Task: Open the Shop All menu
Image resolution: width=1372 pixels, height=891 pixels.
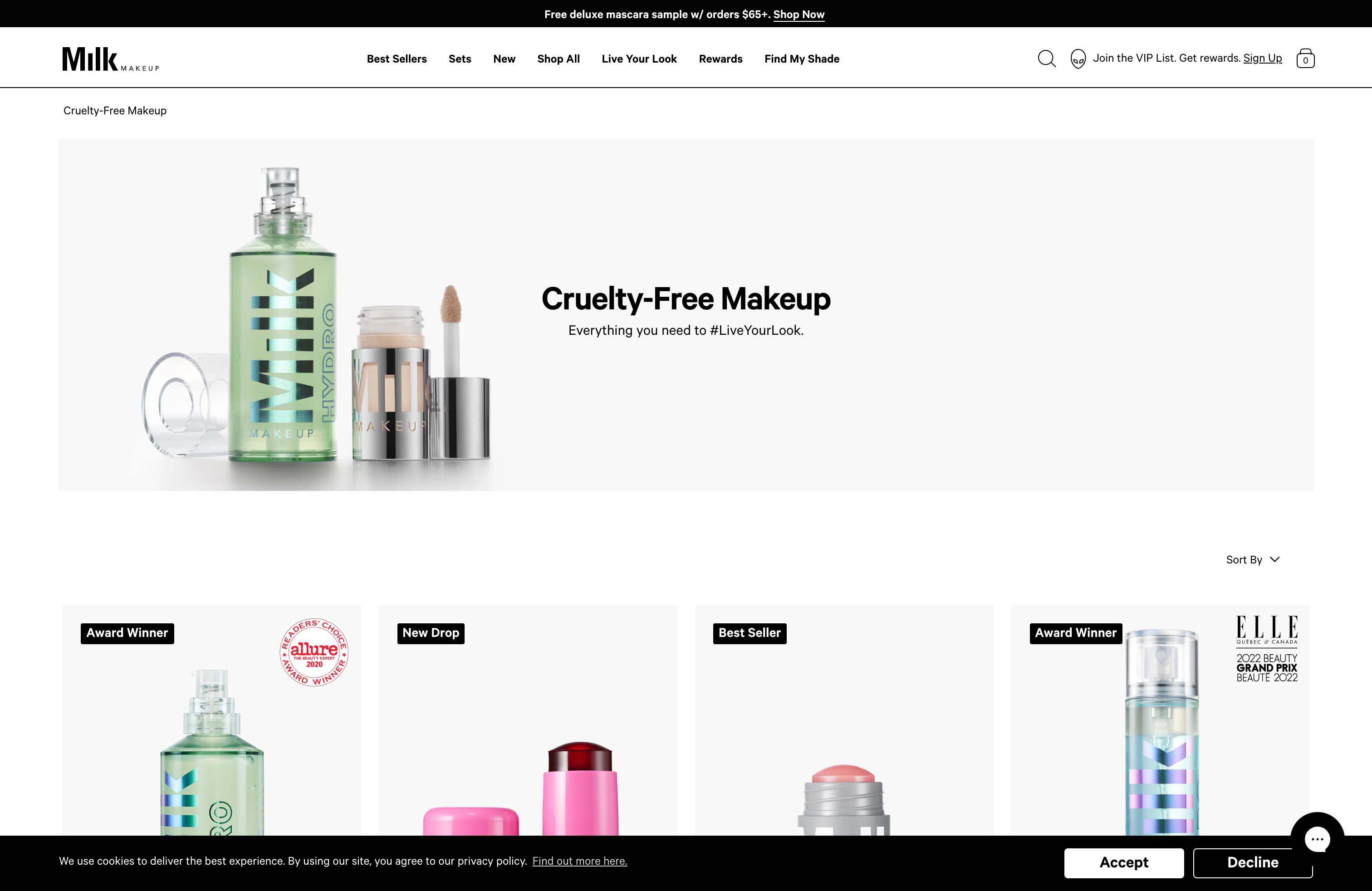Action: pos(558,59)
